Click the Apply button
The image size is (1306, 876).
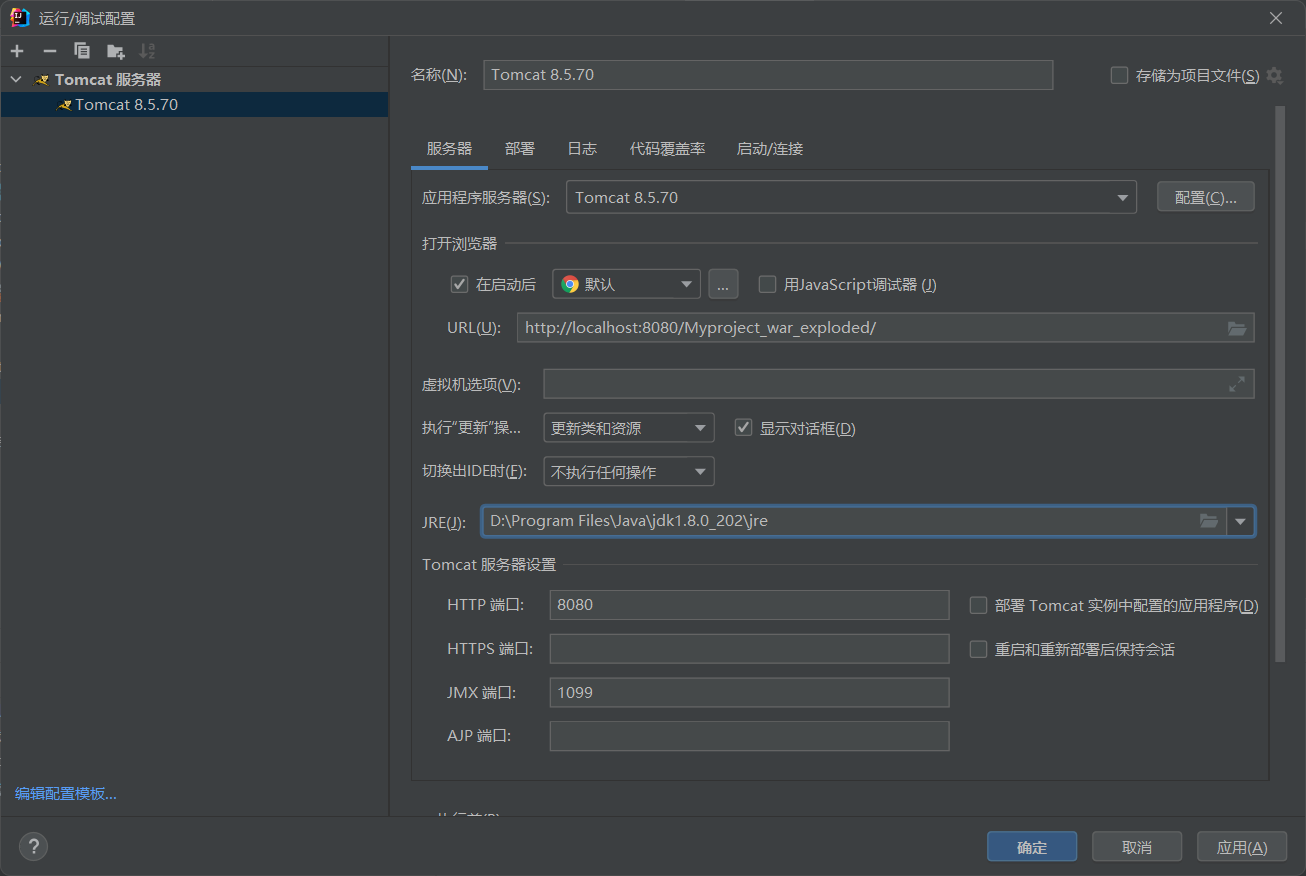coord(1242,847)
